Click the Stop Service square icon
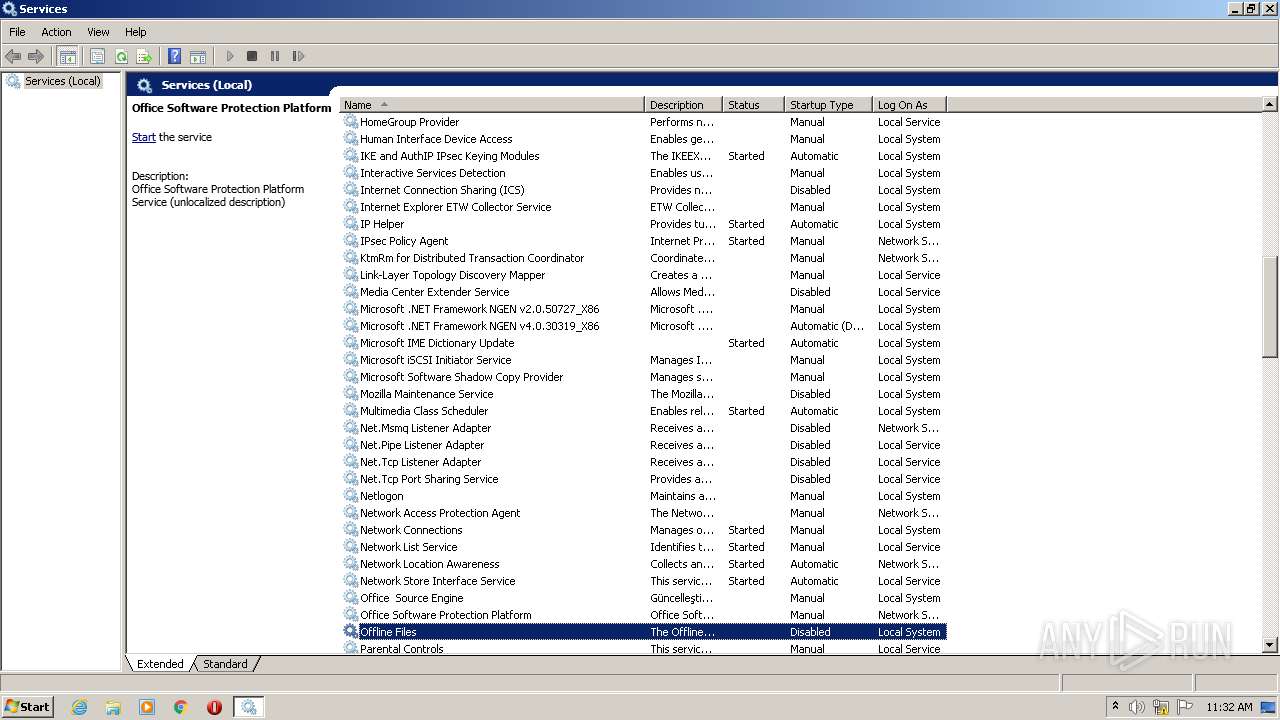The image size is (1280, 720). tap(252, 57)
